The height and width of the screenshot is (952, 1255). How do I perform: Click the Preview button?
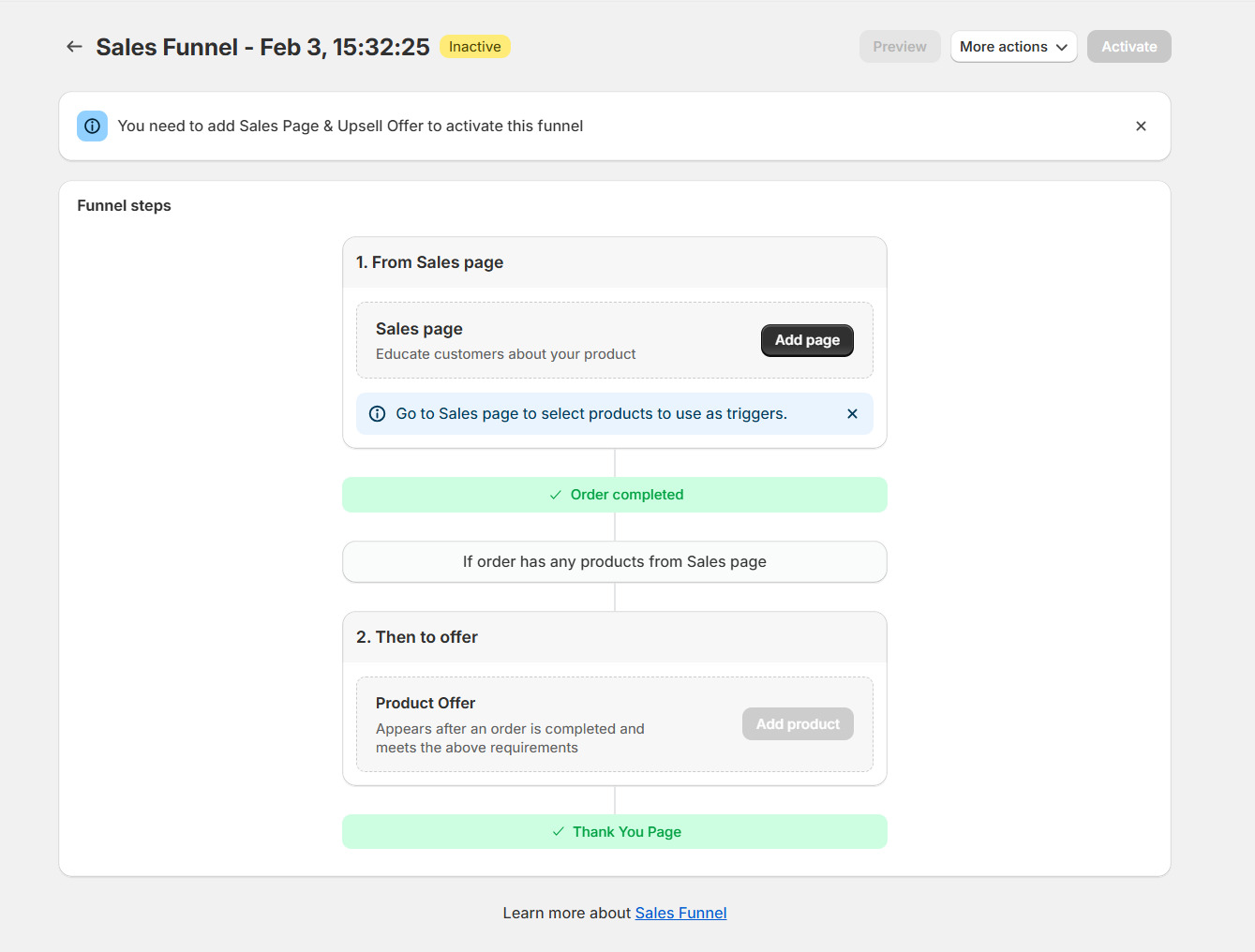click(899, 46)
